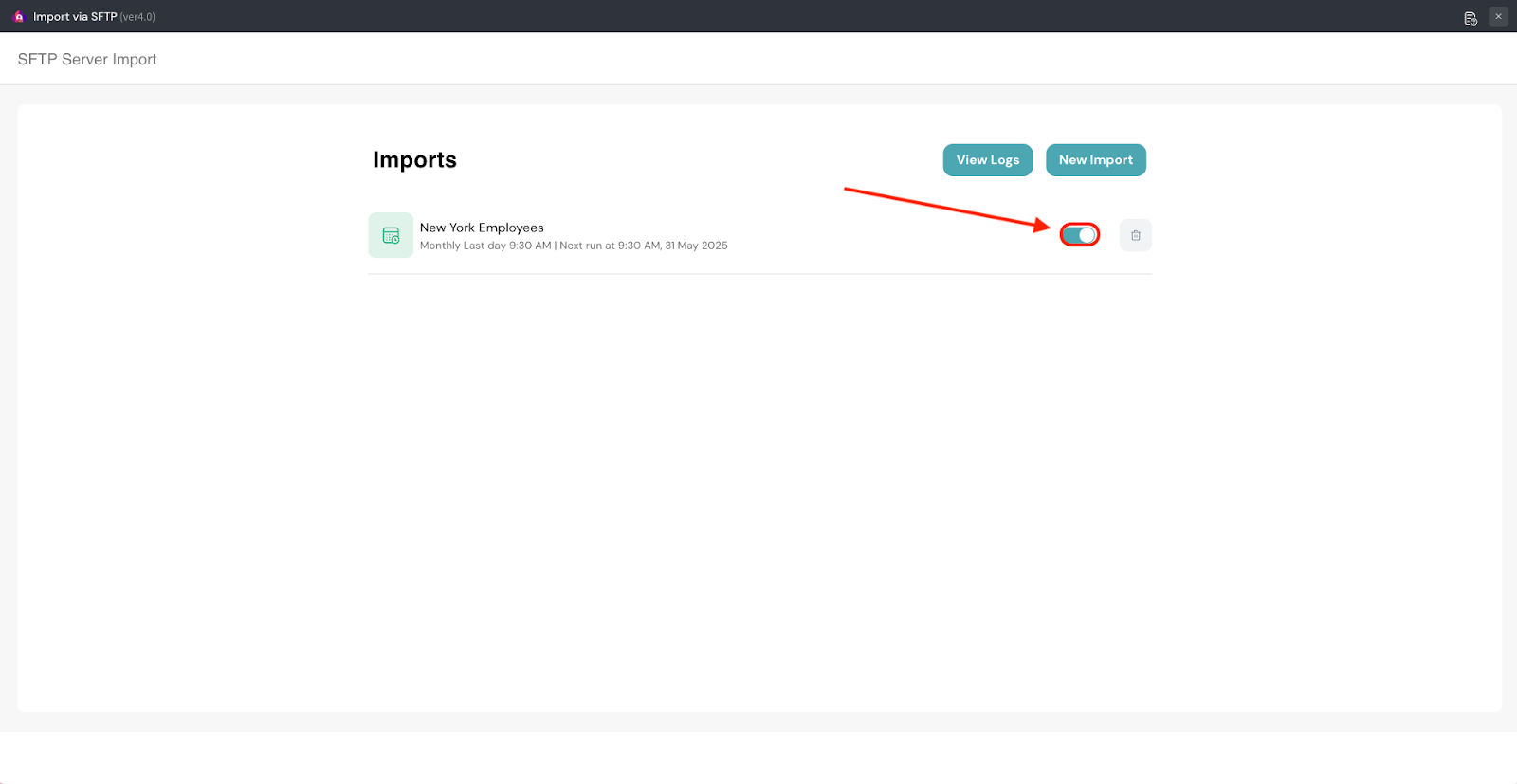Click the app logo in title bar
This screenshot has height=784, width=1517.
coord(18,16)
